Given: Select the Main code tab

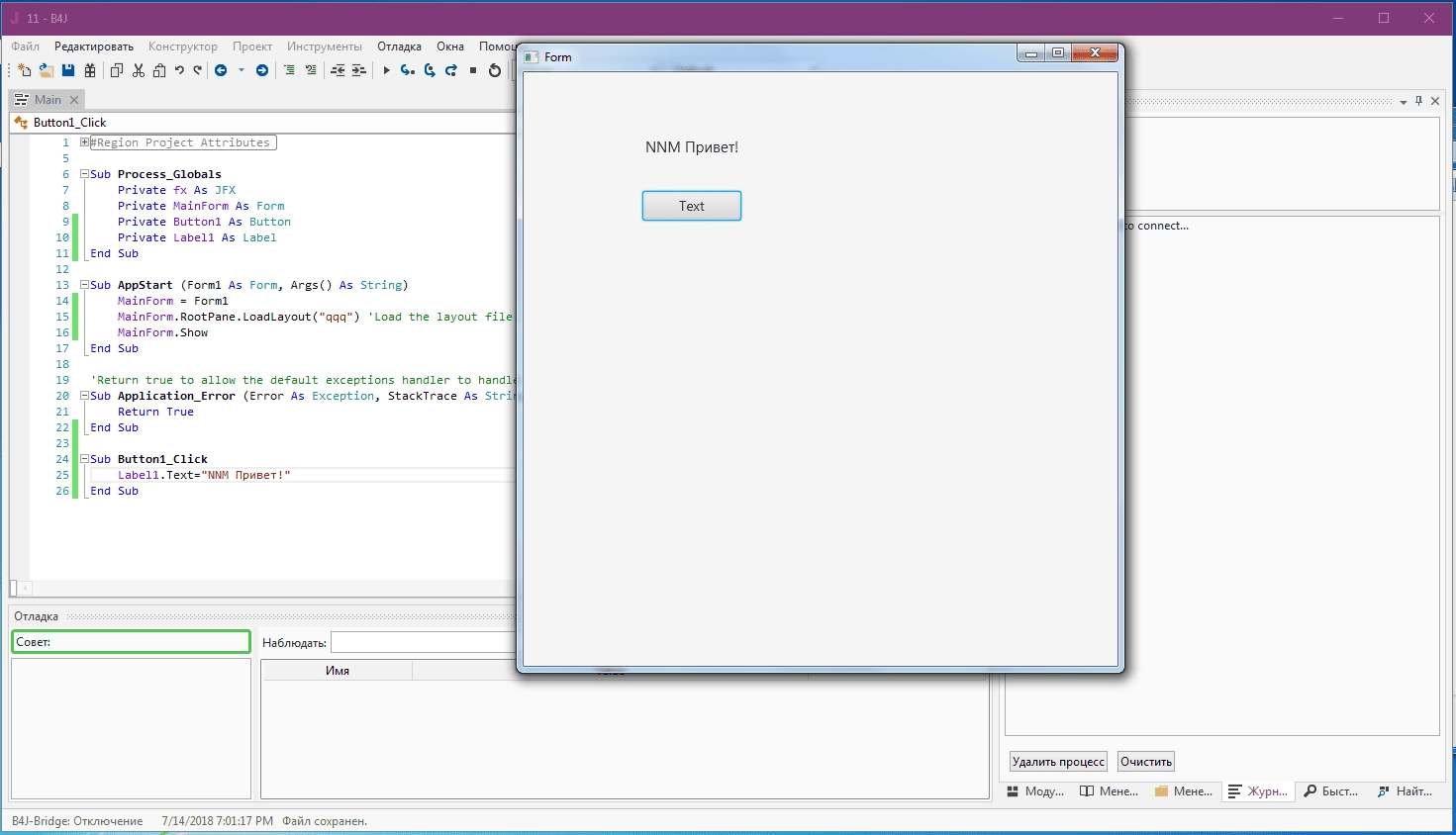Looking at the screenshot, I should [x=47, y=100].
